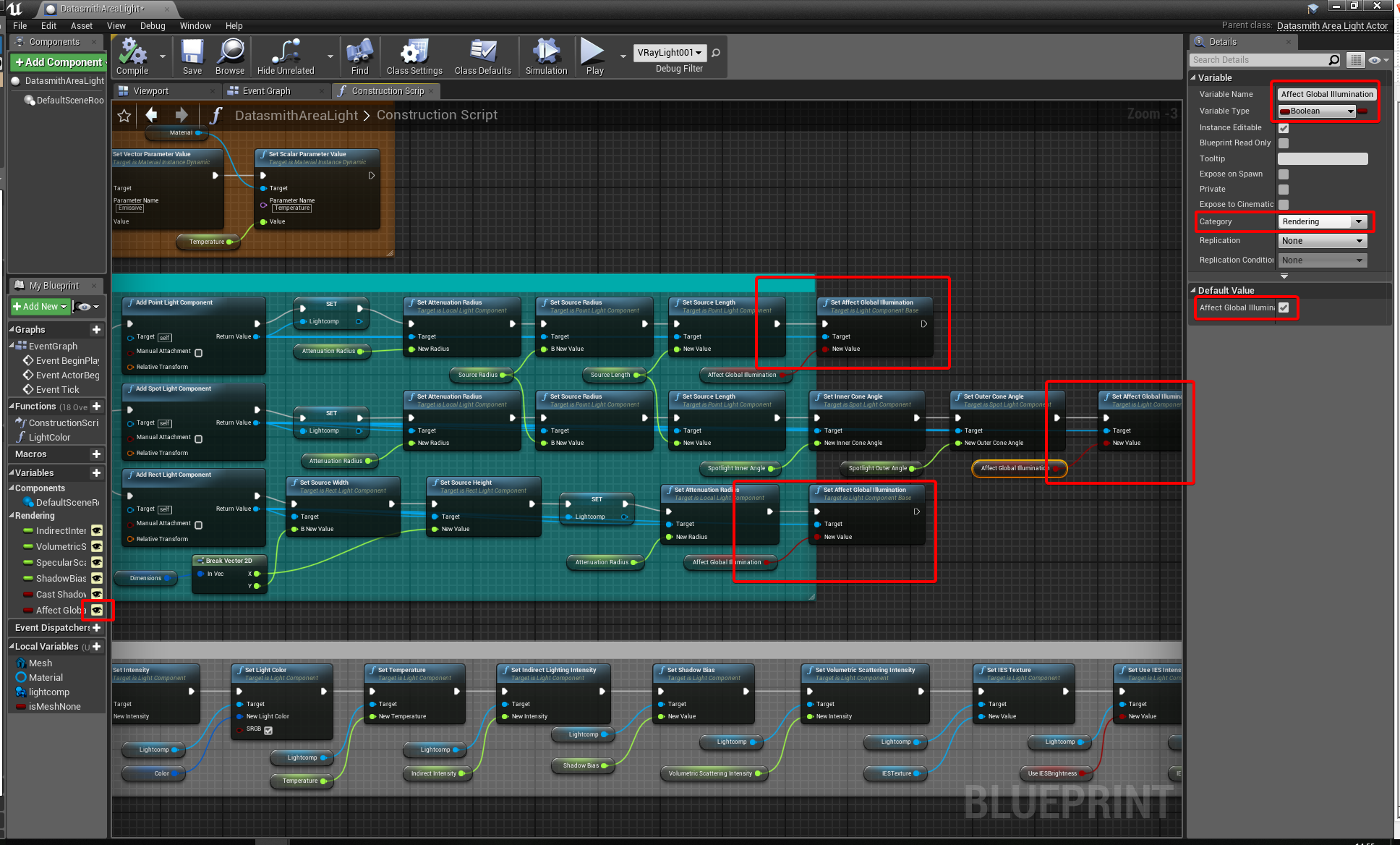Click magnifier next to debug filter
Viewport: 1400px width, 845px height.
[716, 53]
